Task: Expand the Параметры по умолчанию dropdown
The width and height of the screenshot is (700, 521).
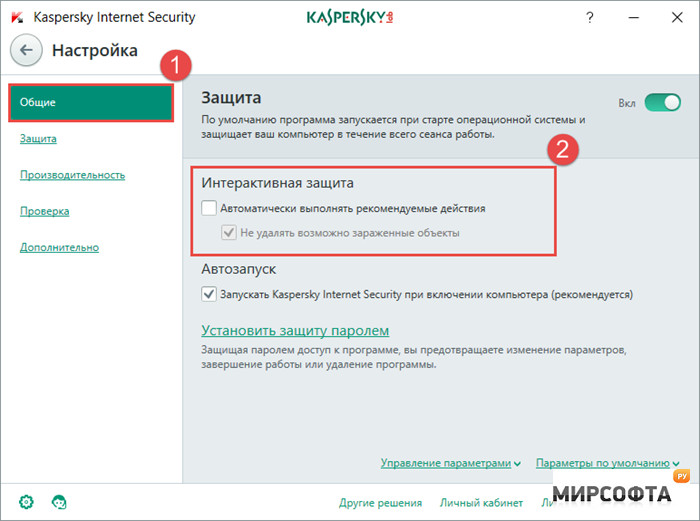Action: [x=608, y=463]
